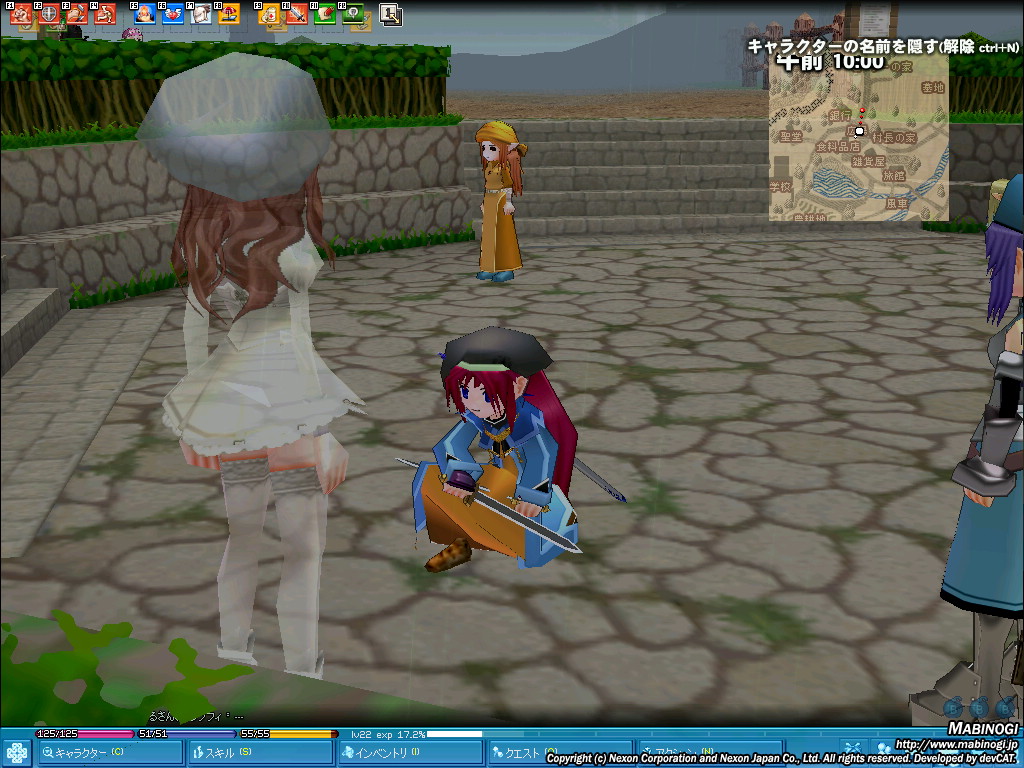
Task: Click the 風車 label on the minimap
Action: tap(897, 203)
